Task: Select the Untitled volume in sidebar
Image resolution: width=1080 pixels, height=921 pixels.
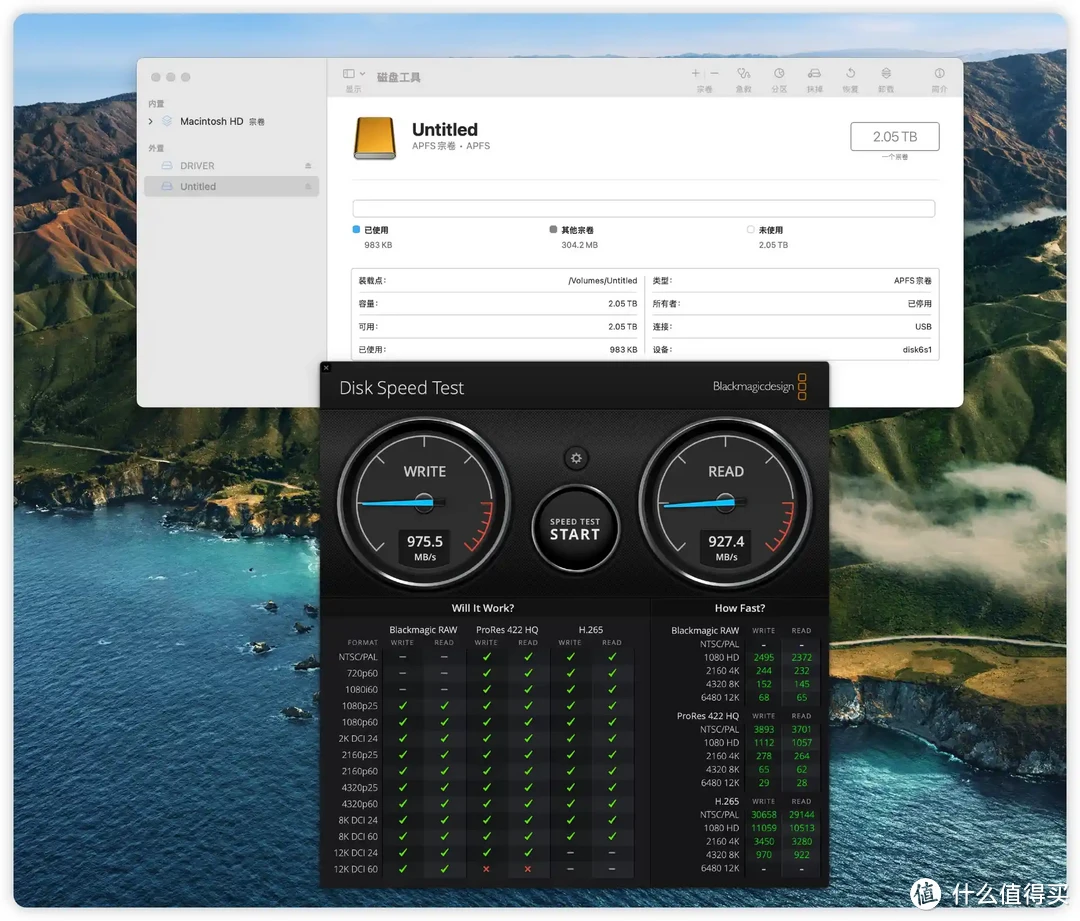Action: (x=200, y=186)
